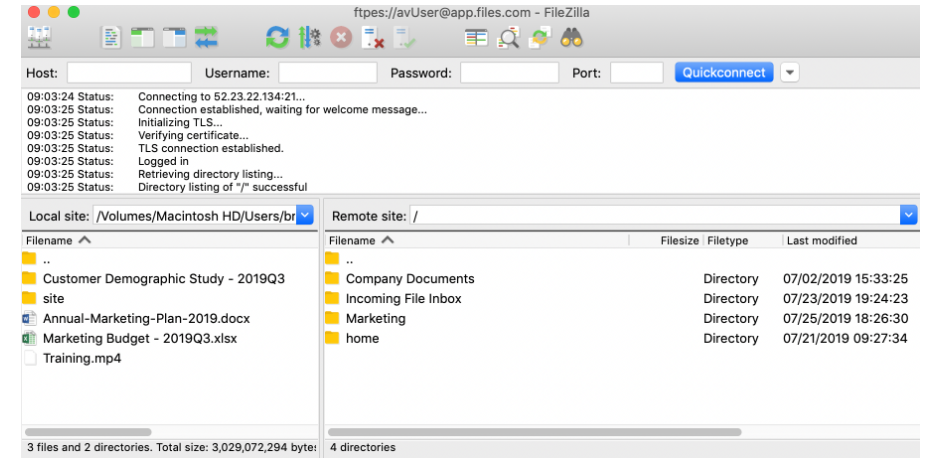The width and height of the screenshot is (939, 458).
Task: Click the Local site path field
Action: (195, 216)
